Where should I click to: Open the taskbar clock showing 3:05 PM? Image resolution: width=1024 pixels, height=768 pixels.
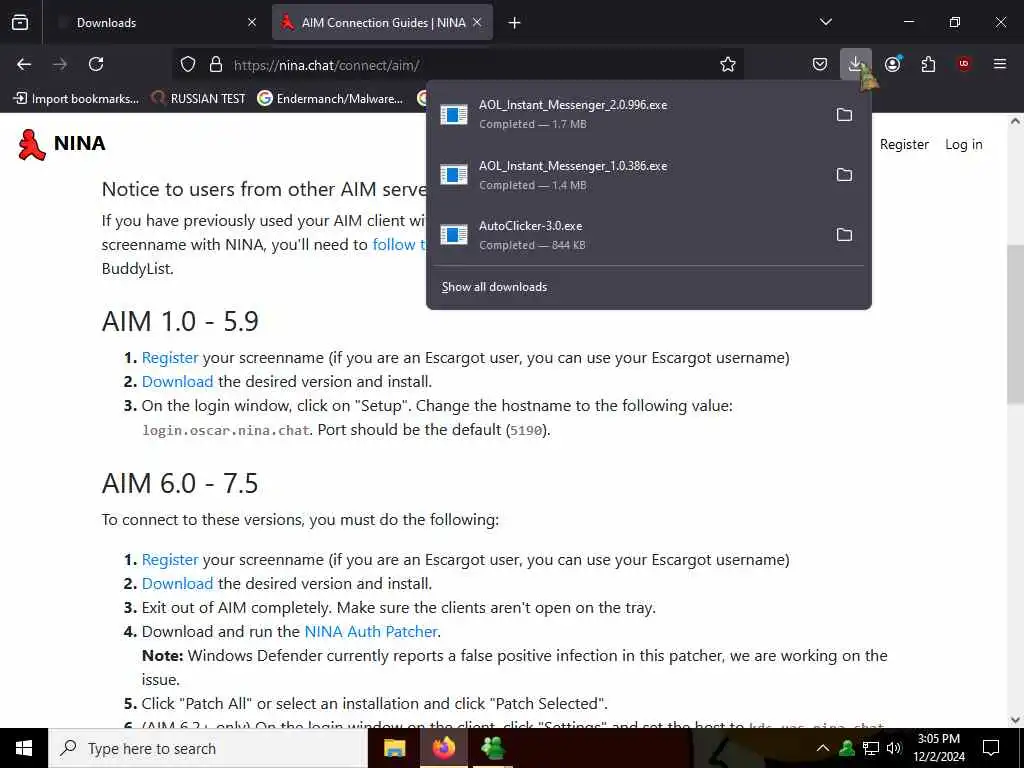coord(938,748)
